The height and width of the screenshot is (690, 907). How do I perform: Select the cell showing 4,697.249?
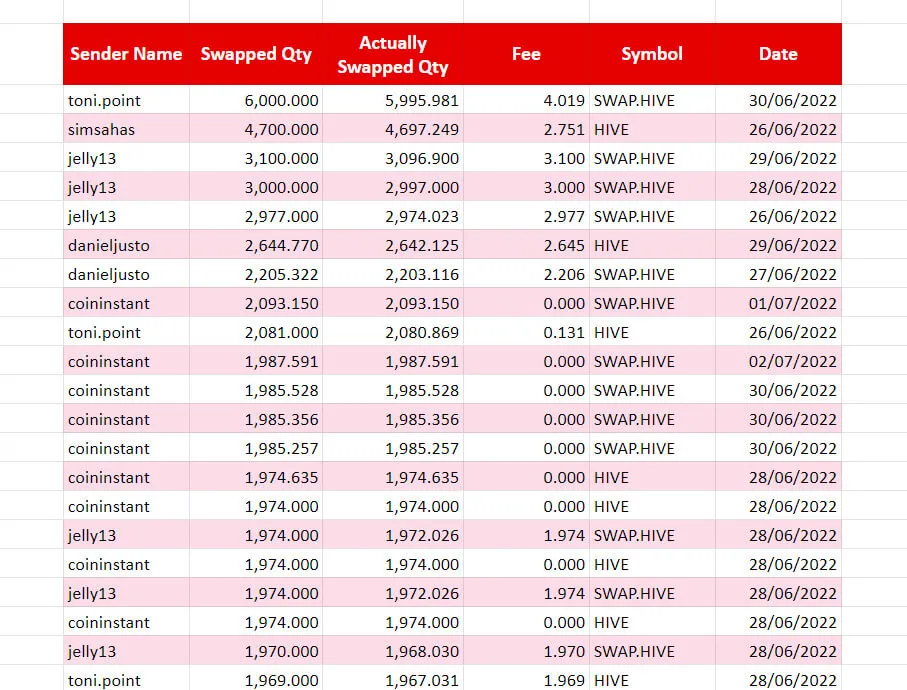pos(393,128)
